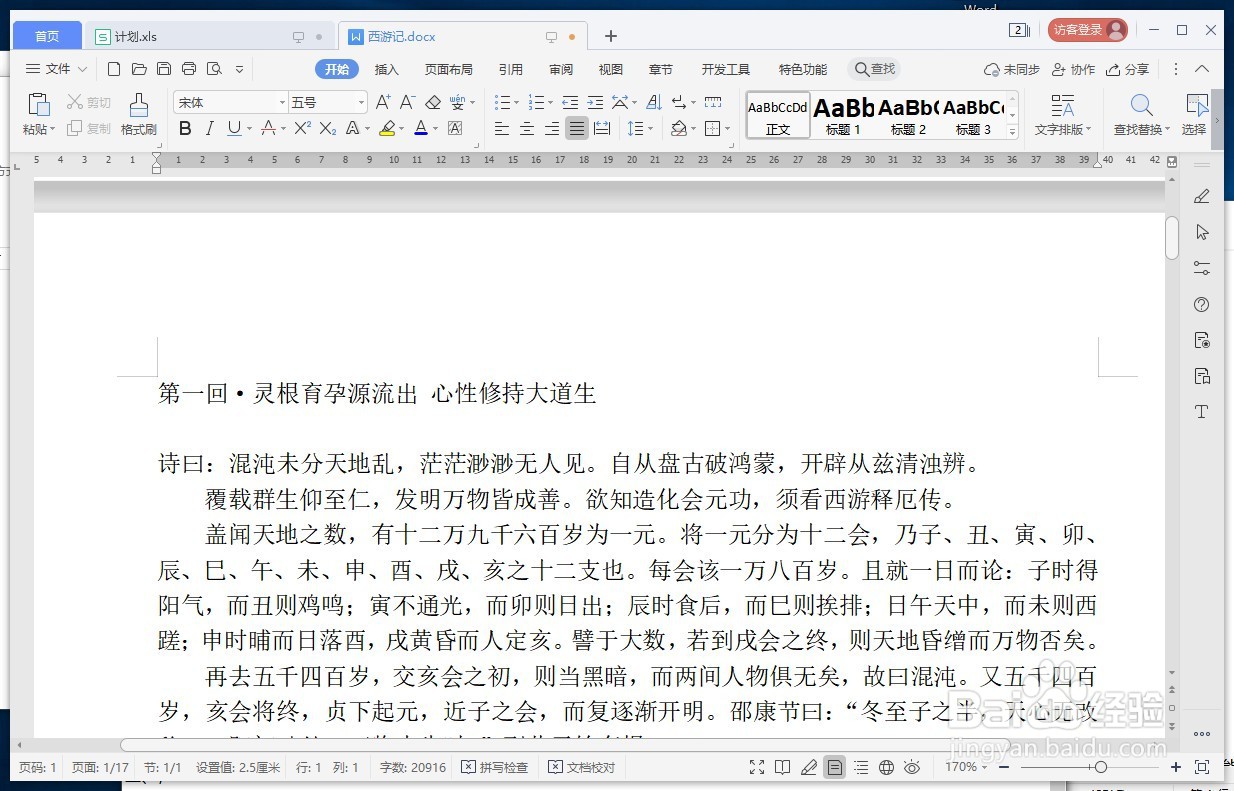Switch to full screen view from status bar
Image resolution: width=1234 pixels, height=791 pixels.
(757, 767)
